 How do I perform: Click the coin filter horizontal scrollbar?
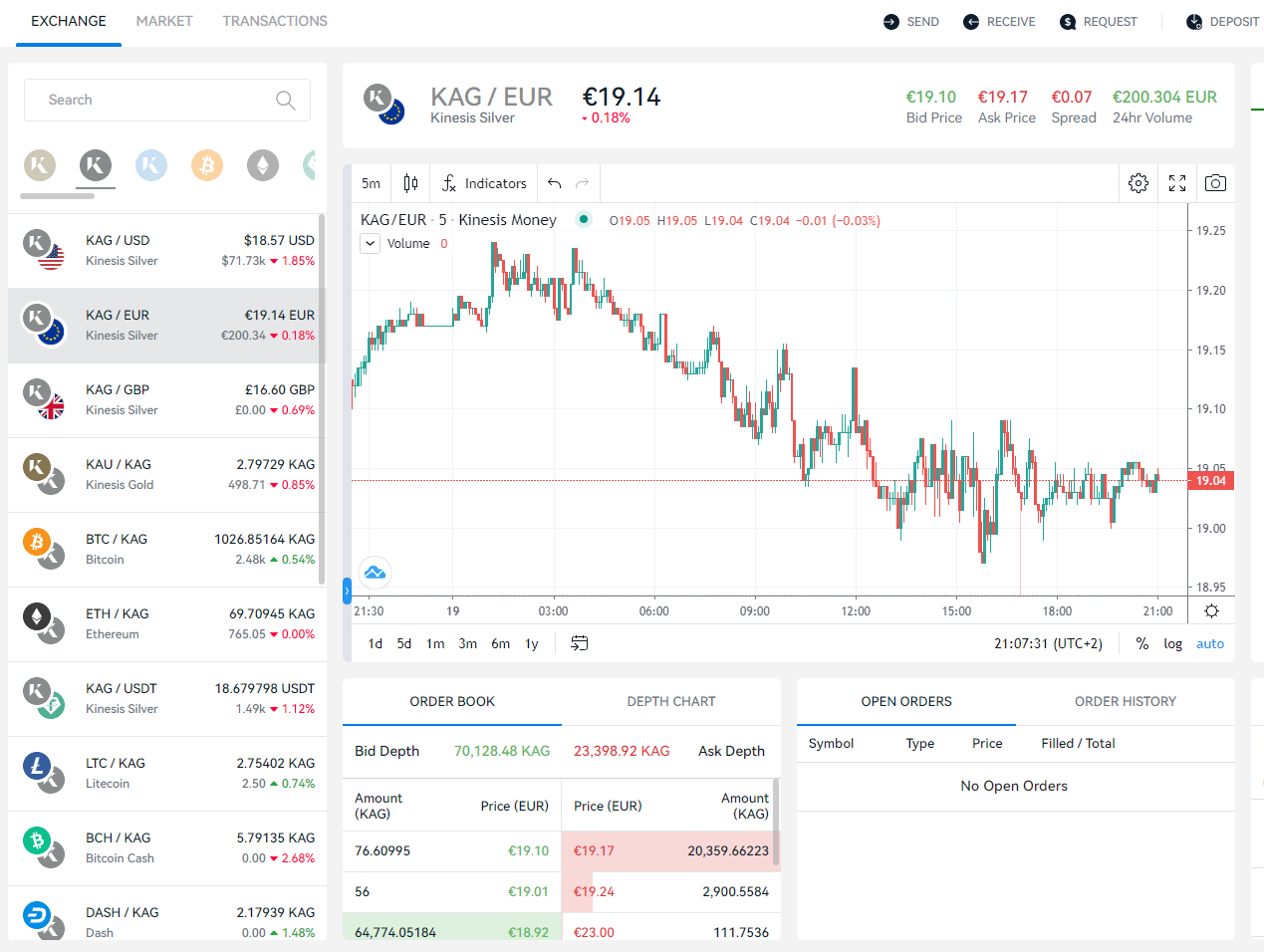coord(57,196)
